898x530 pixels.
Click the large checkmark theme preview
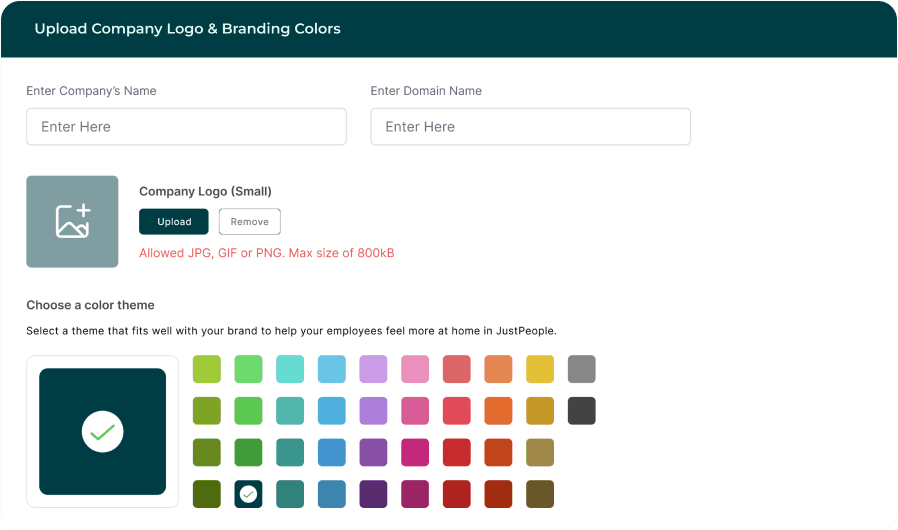102,431
